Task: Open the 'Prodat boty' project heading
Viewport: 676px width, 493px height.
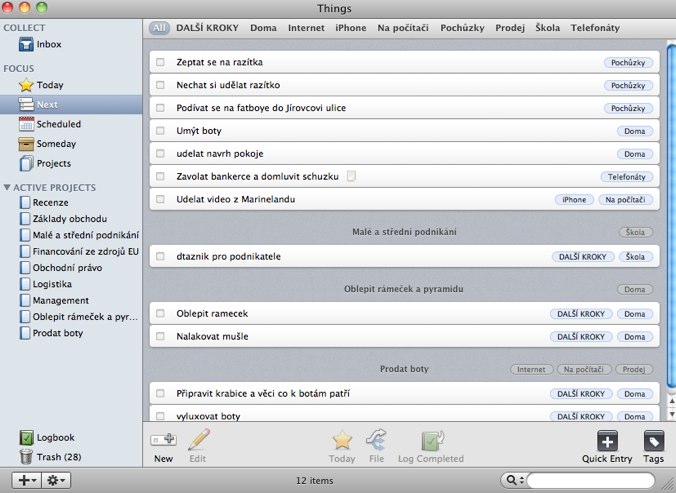Action: coord(404,369)
